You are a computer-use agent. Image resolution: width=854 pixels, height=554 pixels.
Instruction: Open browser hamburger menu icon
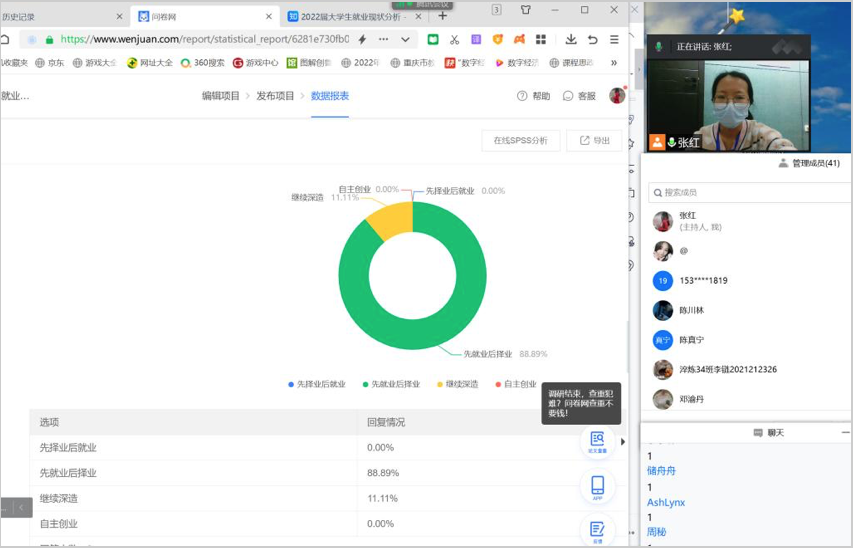(614, 40)
